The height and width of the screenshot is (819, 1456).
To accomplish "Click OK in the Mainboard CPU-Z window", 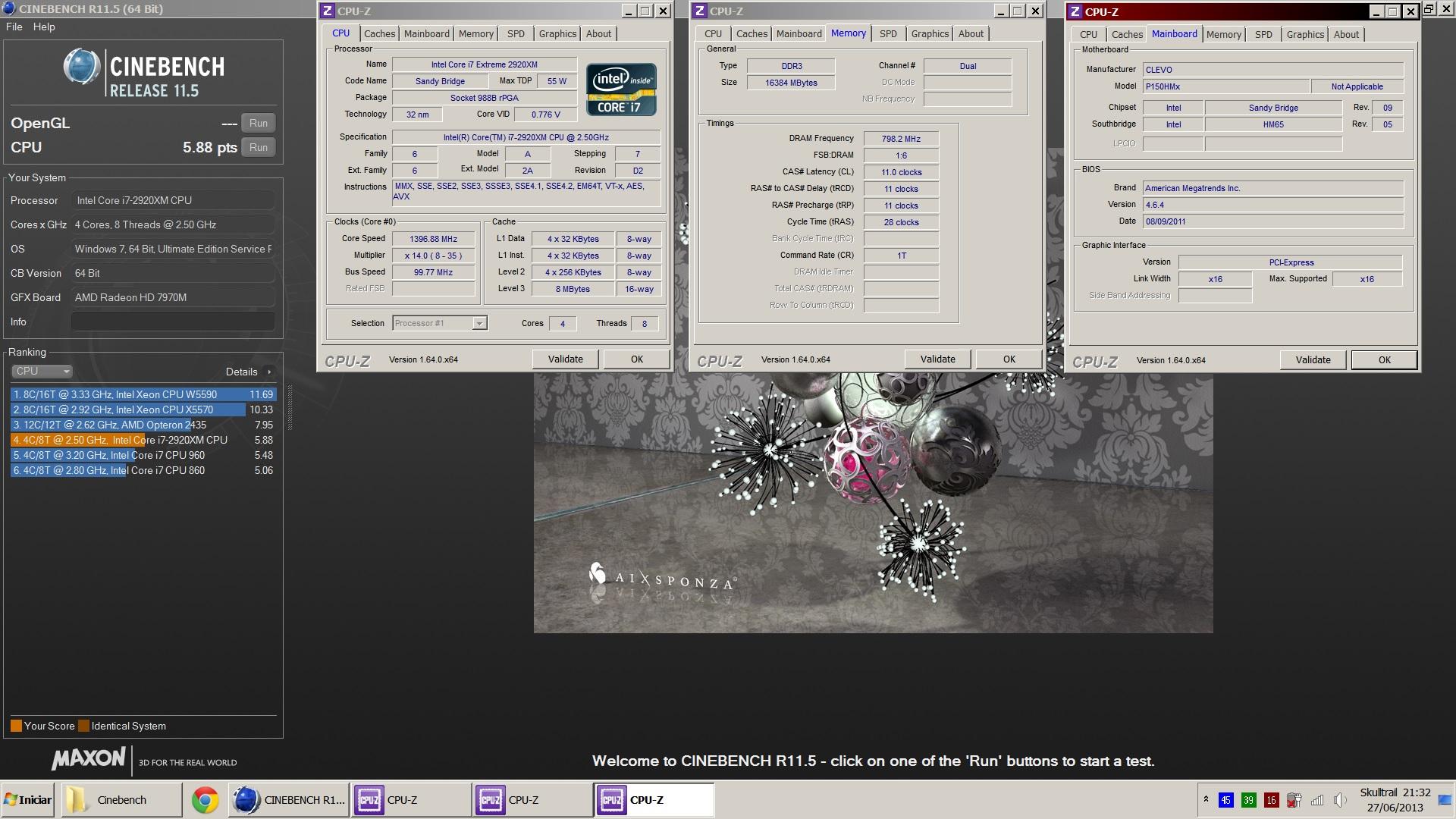I will coord(1385,360).
